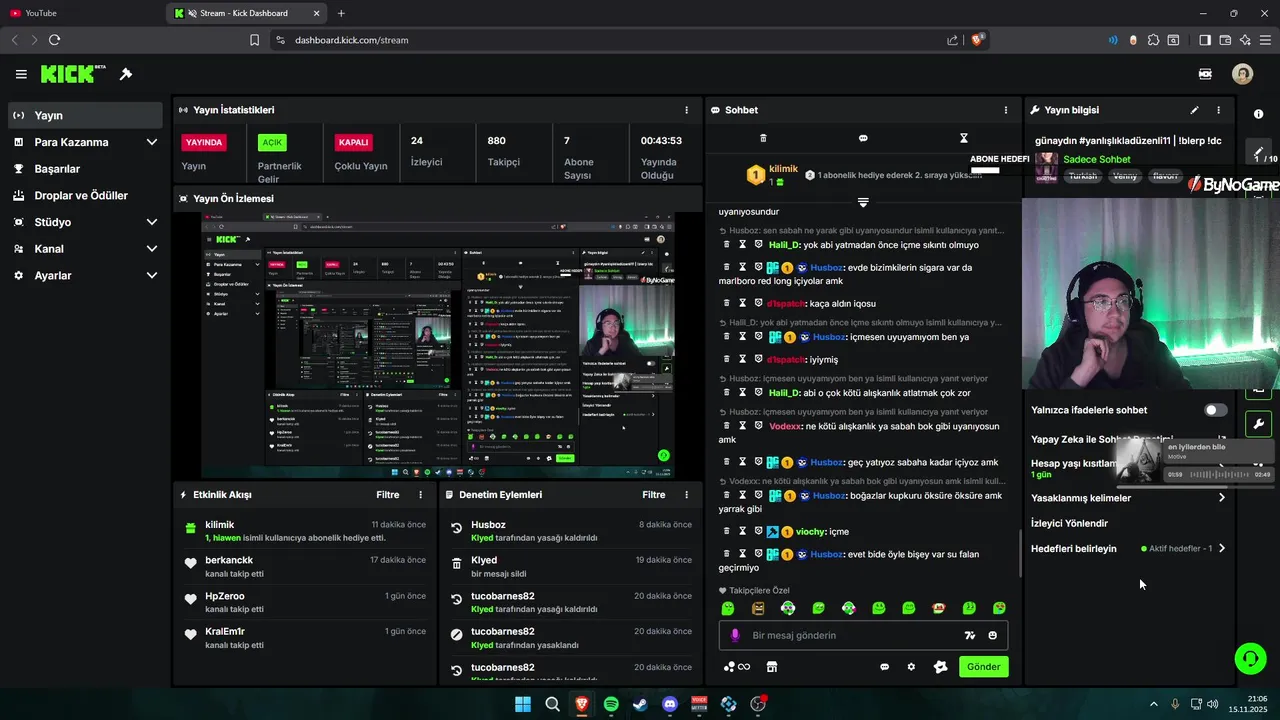
Task: Open the user avatar menu
Action: (1242, 74)
